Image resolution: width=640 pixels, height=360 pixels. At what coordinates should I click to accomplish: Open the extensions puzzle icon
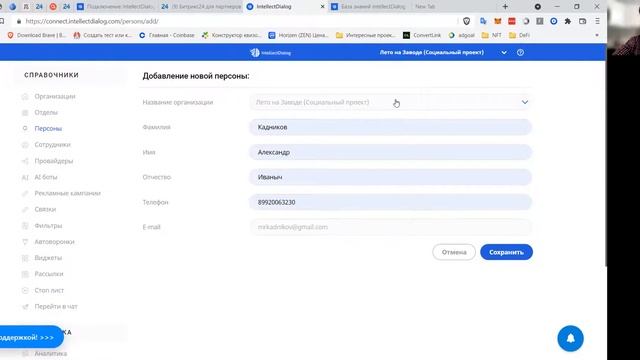(568, 21)
